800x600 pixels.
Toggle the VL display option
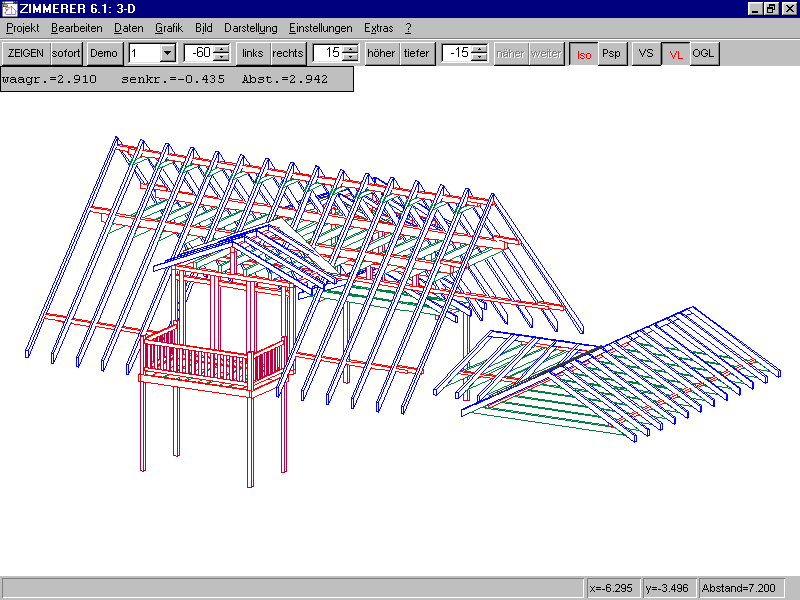pos(676,53)
